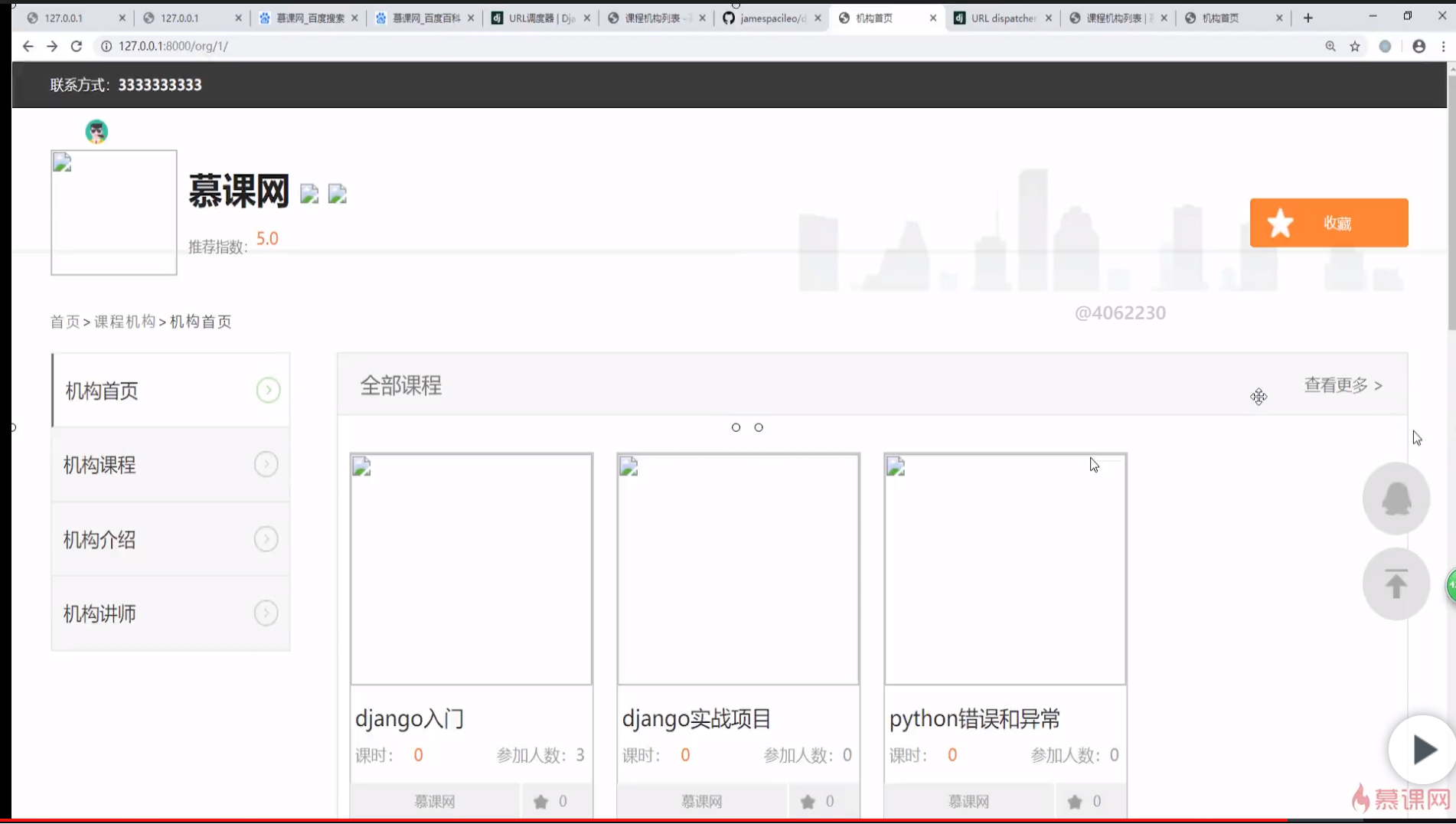Switch to the URL dispatcher tab

1003,17
